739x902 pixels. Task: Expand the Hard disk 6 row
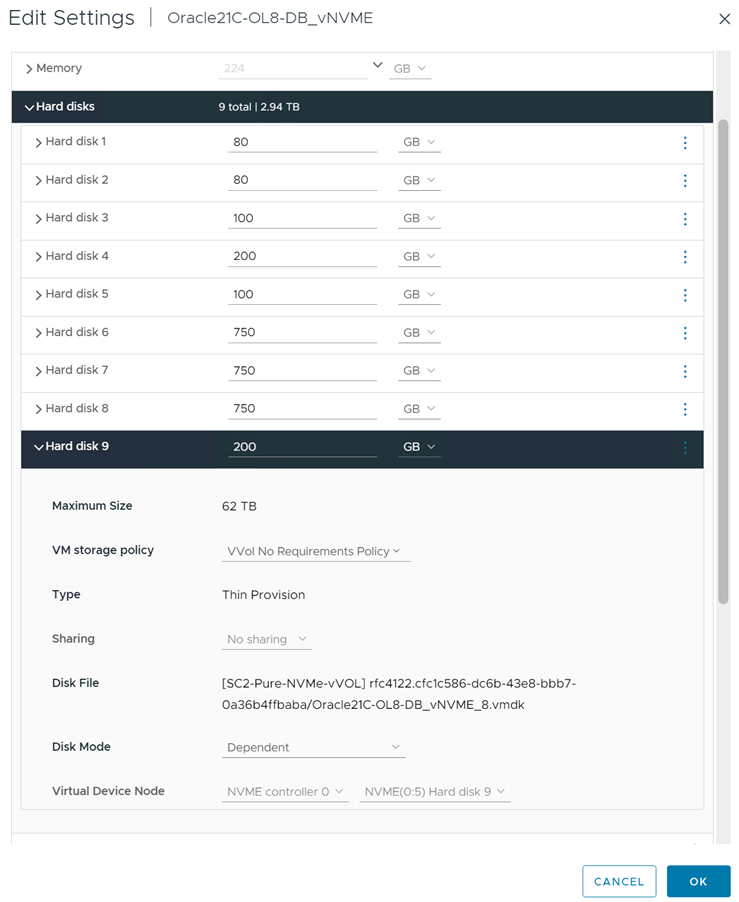click(x=39, y=333)
